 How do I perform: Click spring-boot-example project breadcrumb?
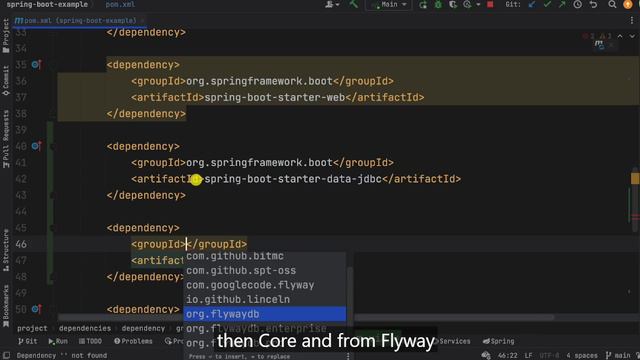click(47, 4)
